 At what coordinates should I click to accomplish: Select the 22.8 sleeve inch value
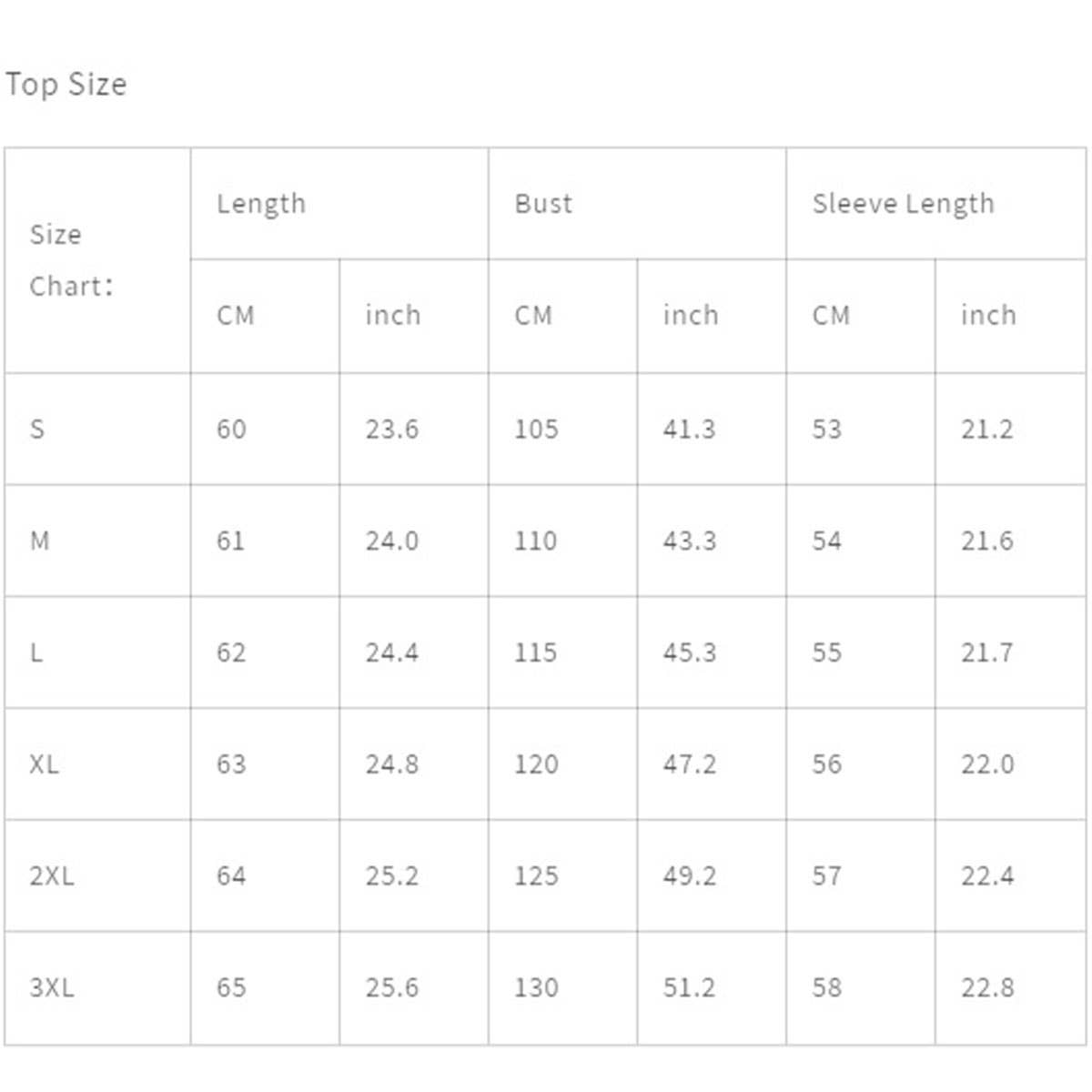point(987,987)
